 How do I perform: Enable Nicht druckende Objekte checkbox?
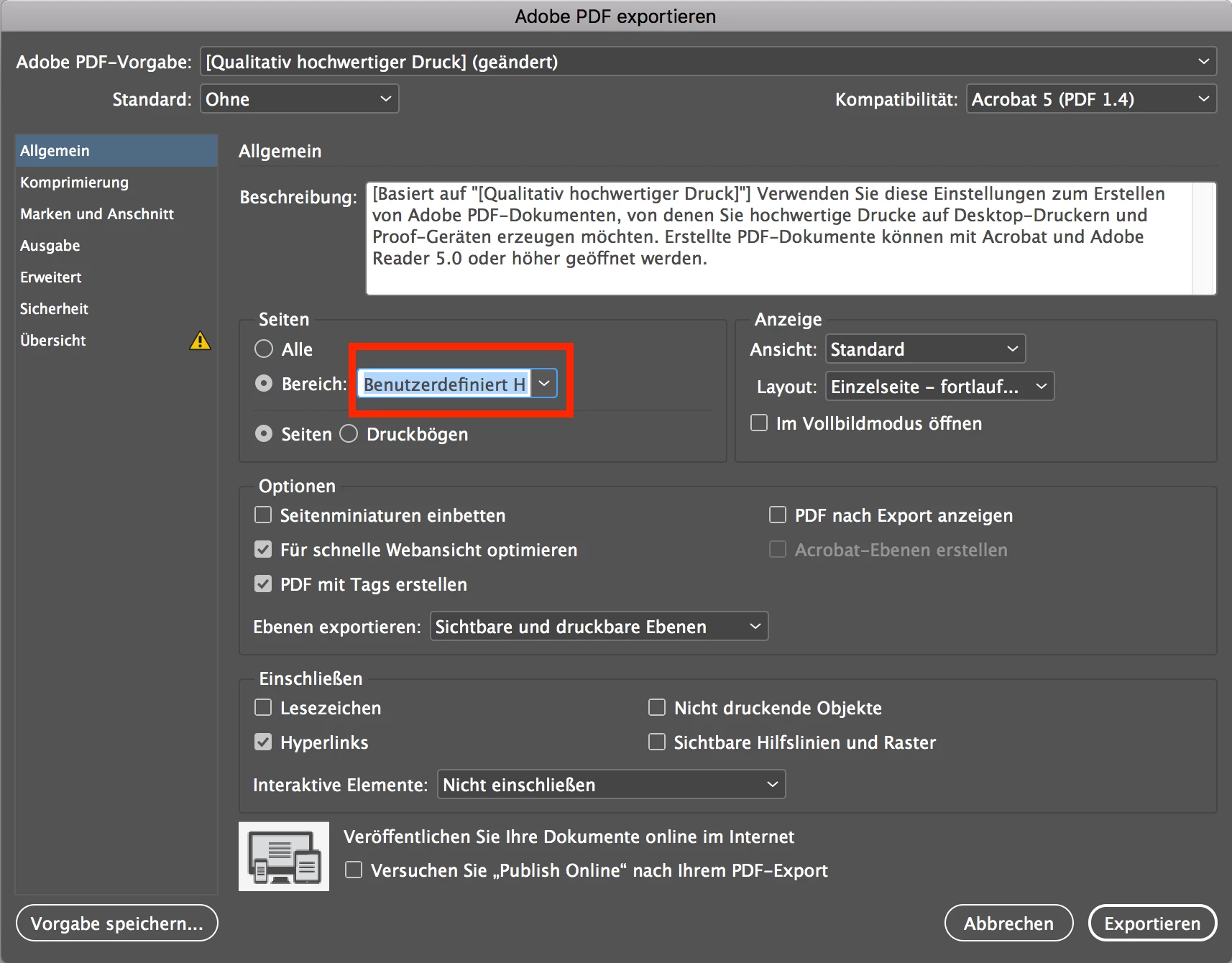pos(657,708)
